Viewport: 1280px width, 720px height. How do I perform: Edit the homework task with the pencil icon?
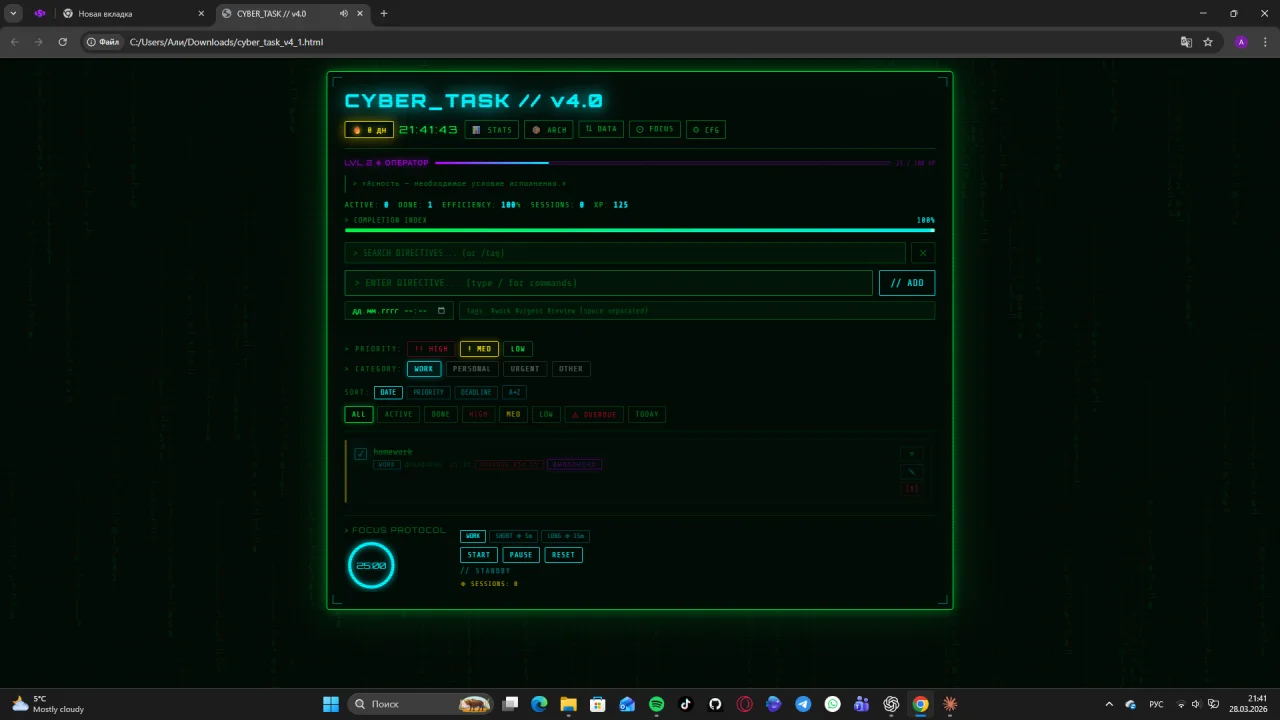pos(911,471)
